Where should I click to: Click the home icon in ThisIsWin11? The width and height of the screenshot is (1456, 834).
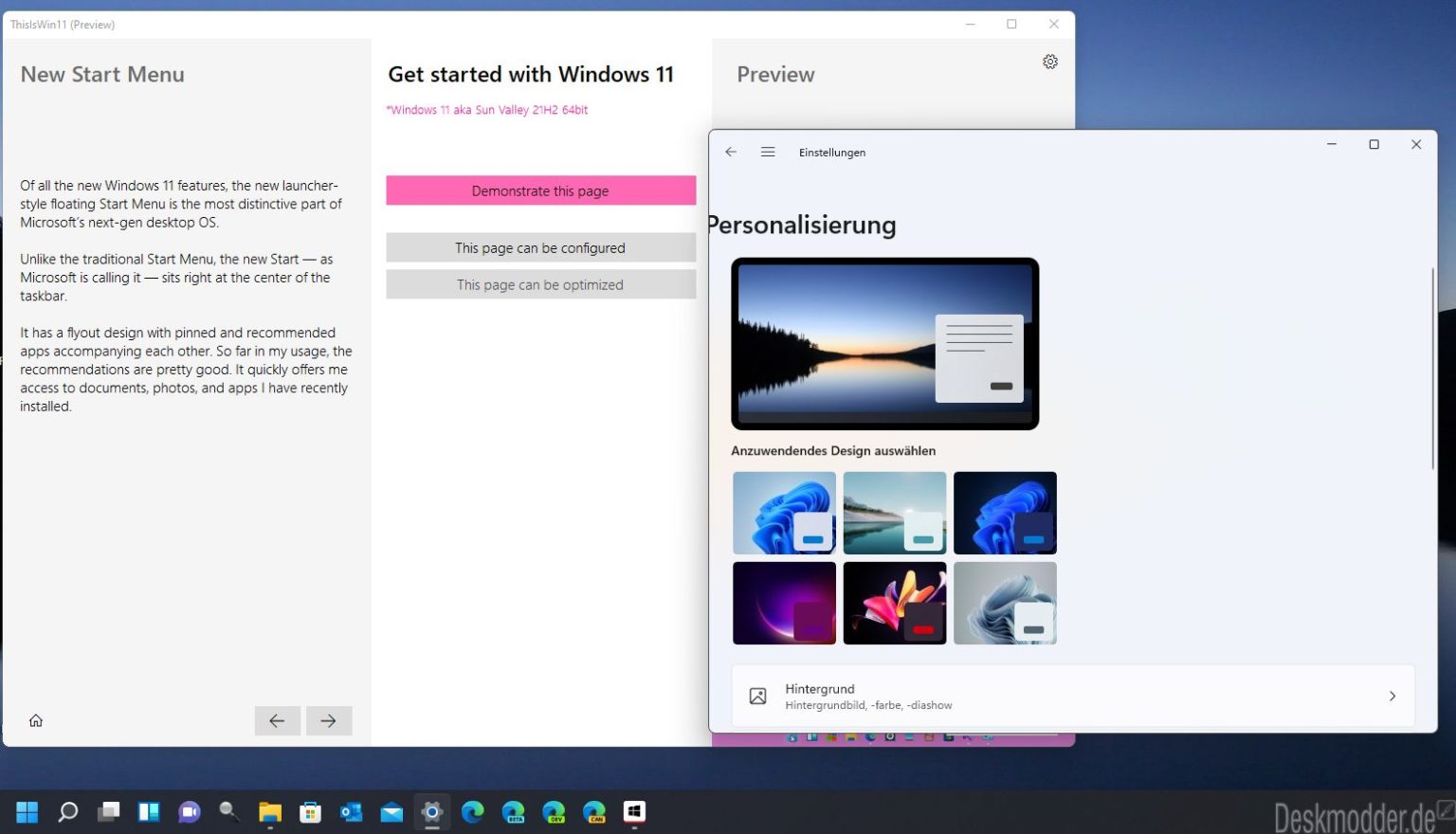click(35, 720)
